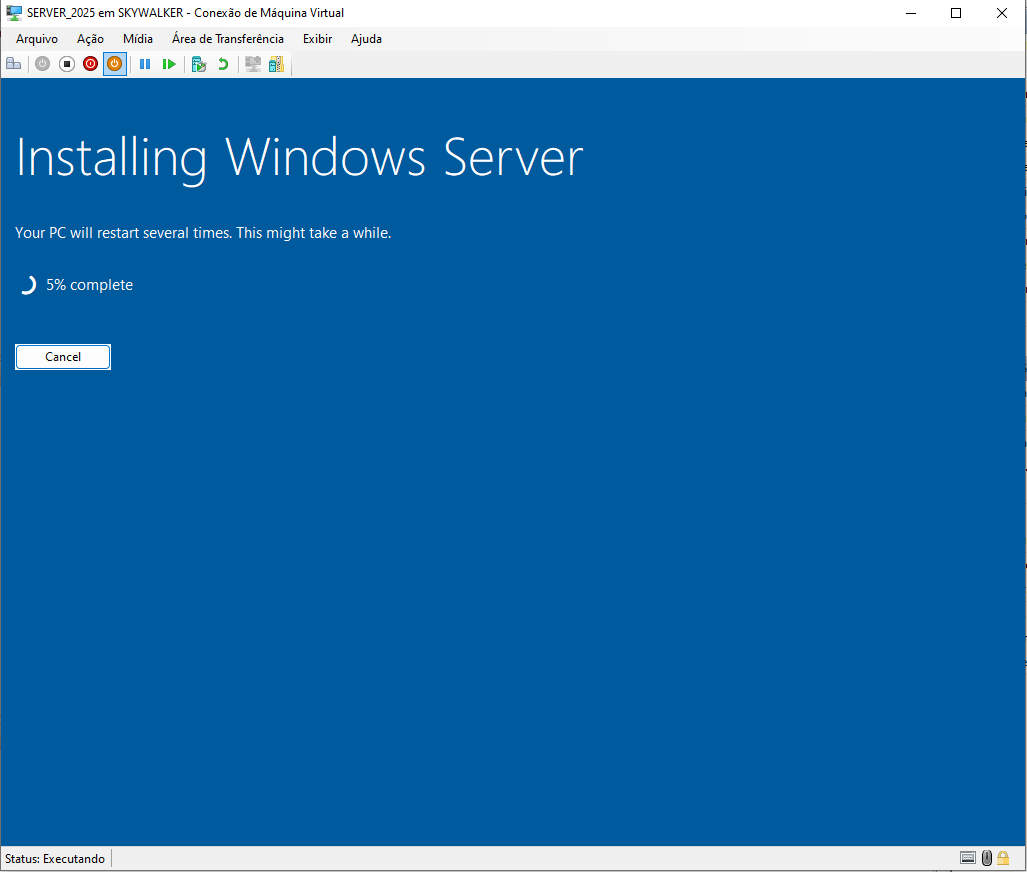The height and width of the screenshot is (872, 1027).
Task: Click the VM connection icon in title bar
Action: [x=14, y=12]
